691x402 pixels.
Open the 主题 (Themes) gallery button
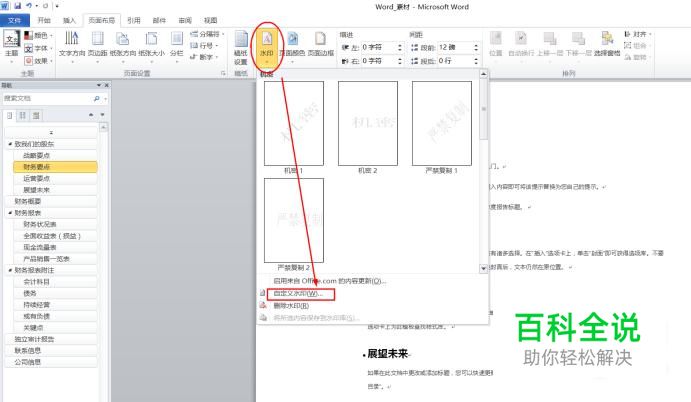[x=11, y=45]
